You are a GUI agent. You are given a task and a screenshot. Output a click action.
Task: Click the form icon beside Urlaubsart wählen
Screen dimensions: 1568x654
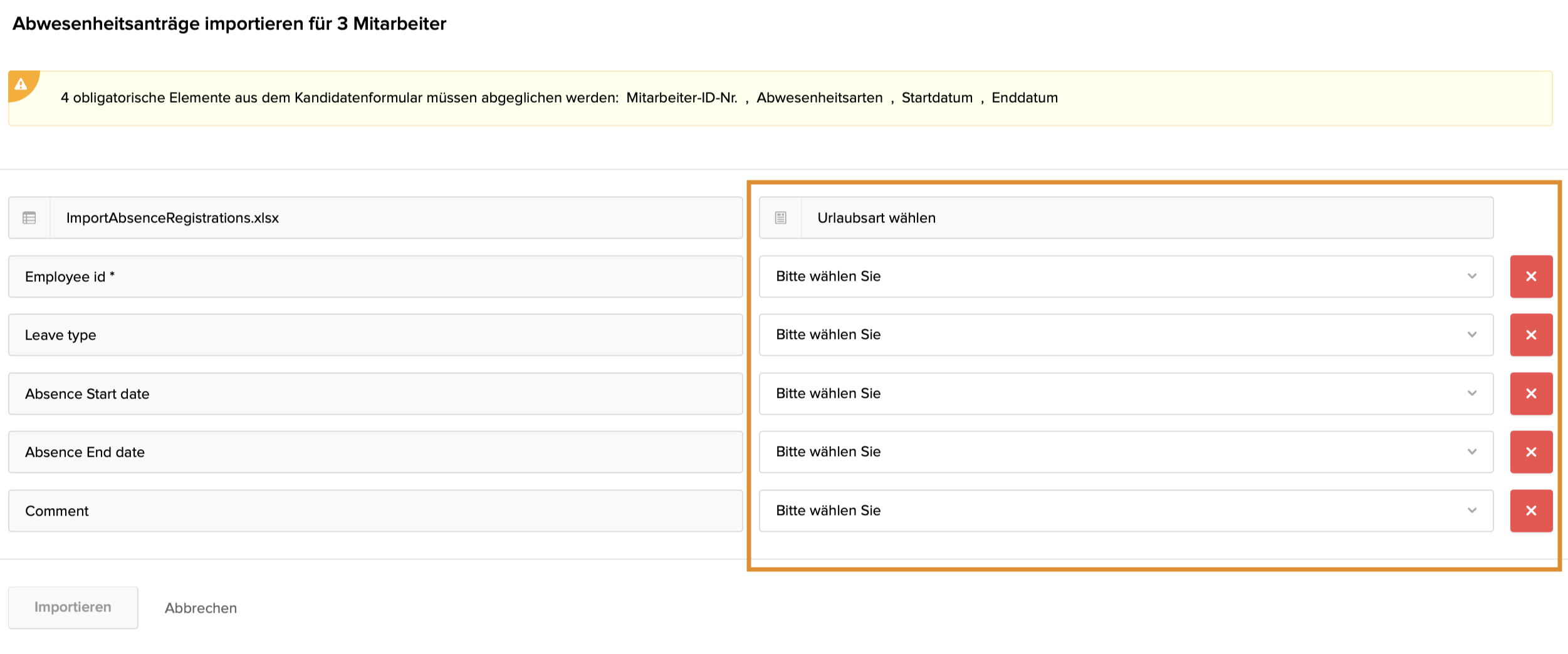click(780, 218)
